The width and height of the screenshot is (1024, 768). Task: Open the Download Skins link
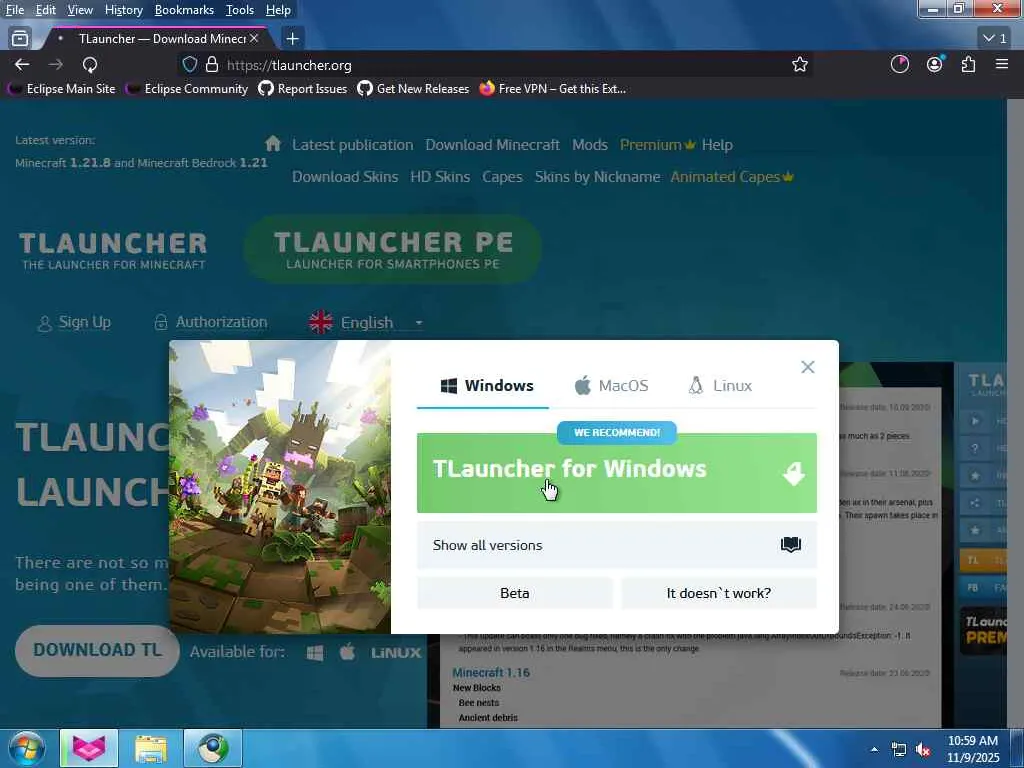pos(345,176)
